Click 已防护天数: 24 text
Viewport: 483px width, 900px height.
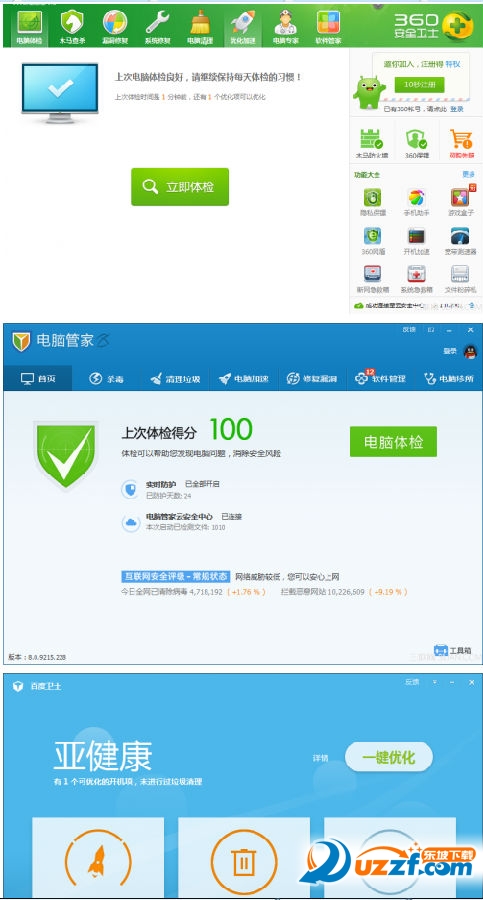(168, 495)
